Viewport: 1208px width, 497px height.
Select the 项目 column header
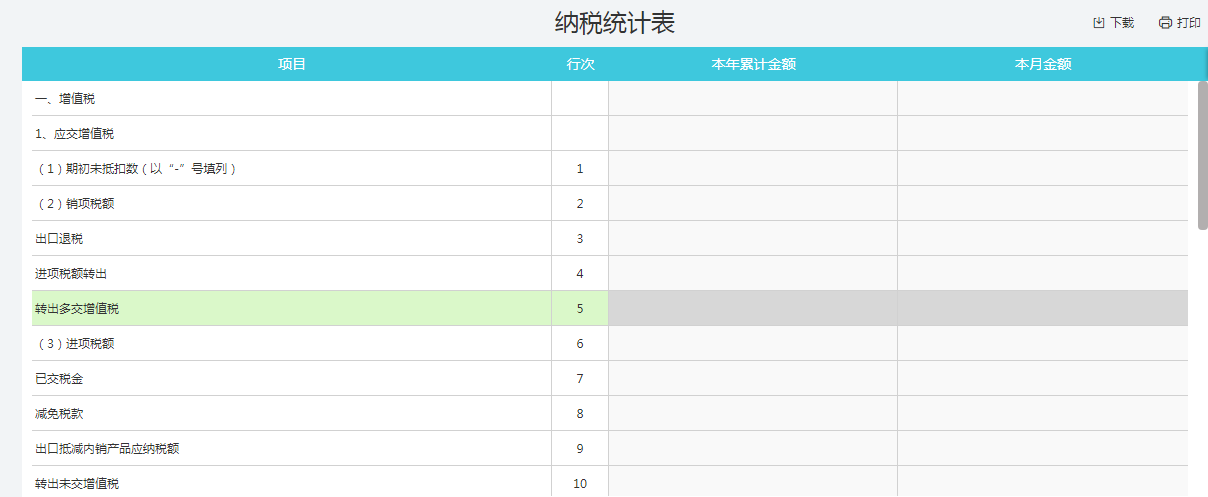(x=291, y=64)
